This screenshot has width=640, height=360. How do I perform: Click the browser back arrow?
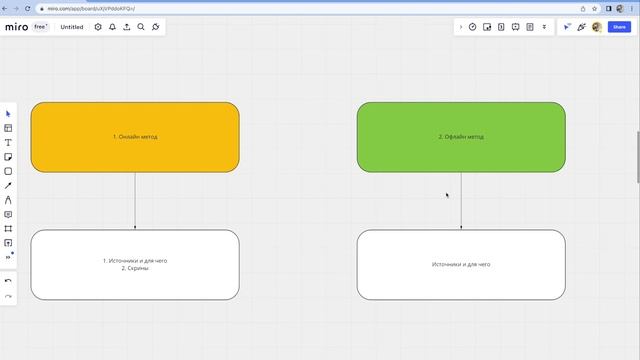pos(5,9)
